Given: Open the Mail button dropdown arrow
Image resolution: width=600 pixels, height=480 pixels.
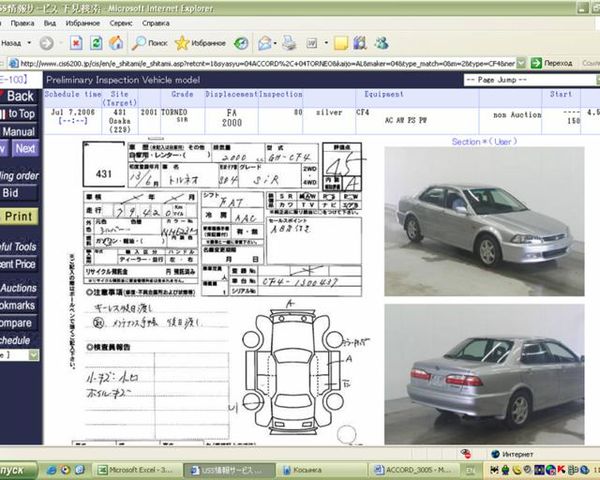Looking at the screenshot, I should click(x=275, y=43).
